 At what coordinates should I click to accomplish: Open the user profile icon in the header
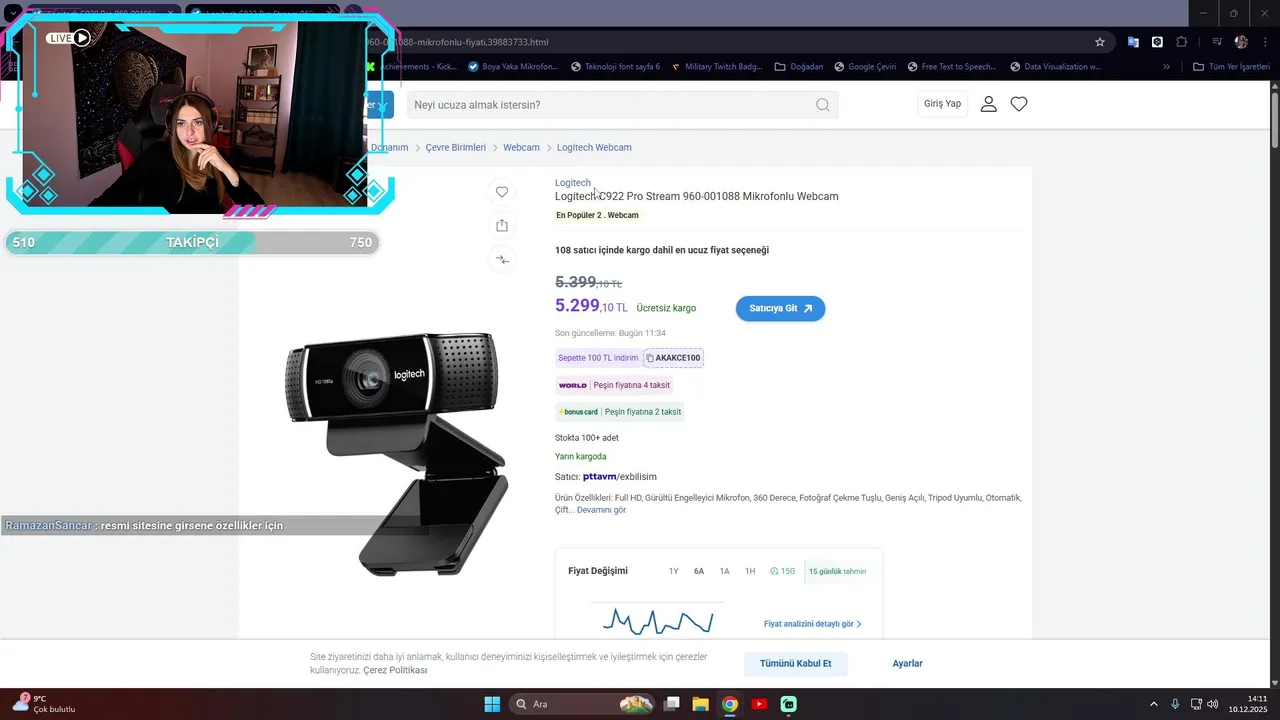(x=988, y=104)
